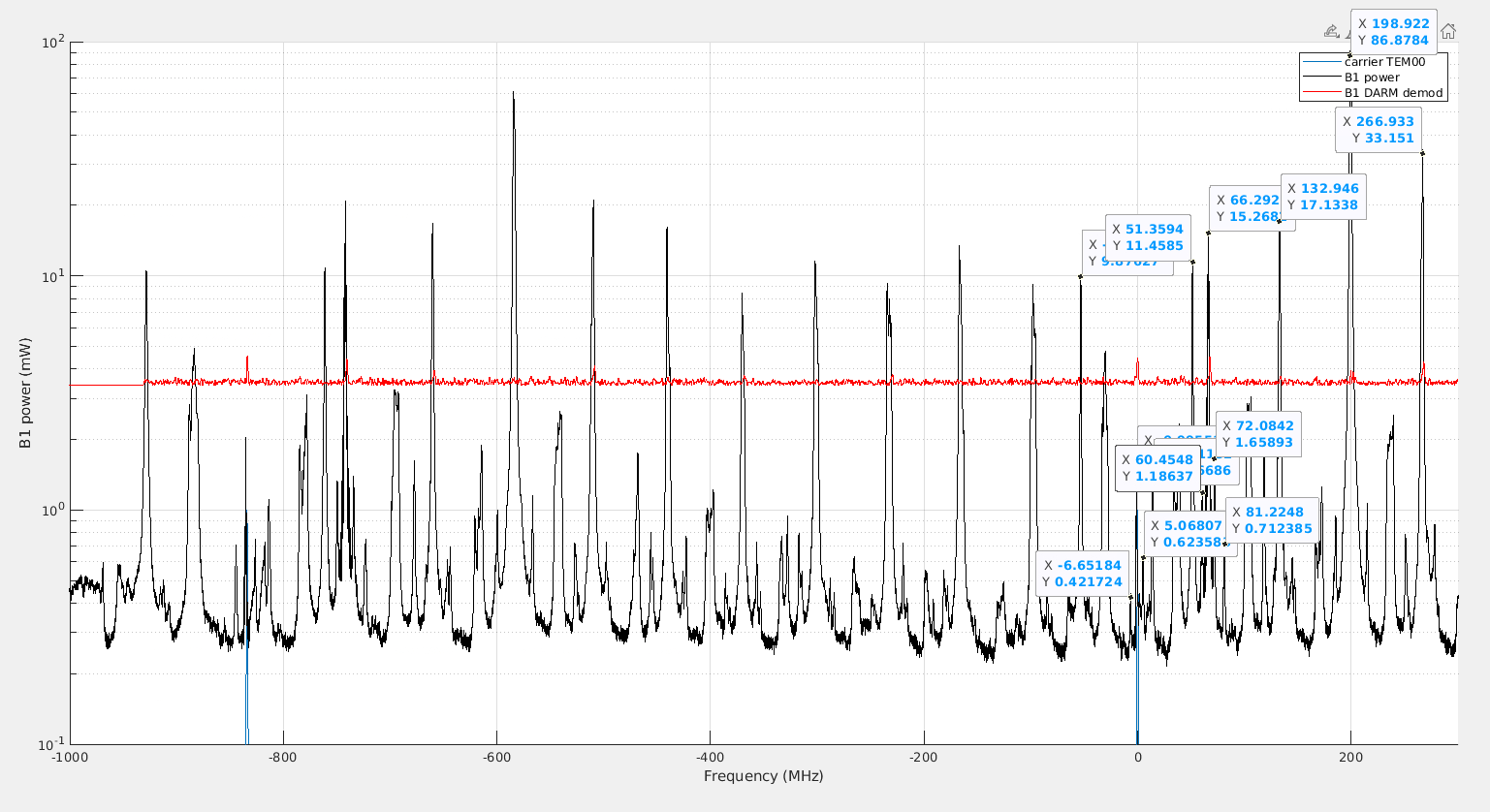
Task: Select the data tip showing X 198.922
Action: [x=1393, y=32]
